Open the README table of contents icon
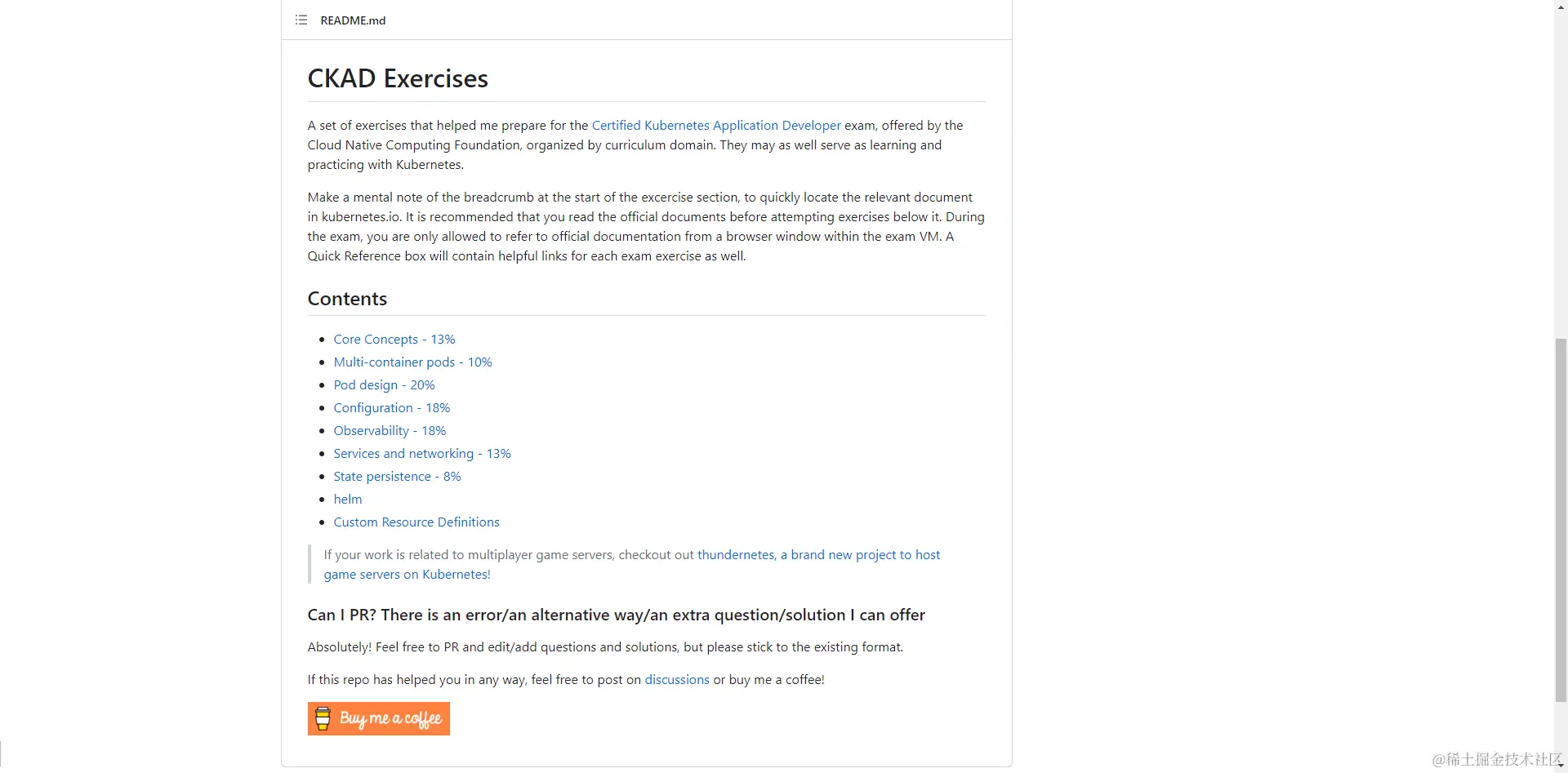1568x773 pixels. [x=301, y=20]
